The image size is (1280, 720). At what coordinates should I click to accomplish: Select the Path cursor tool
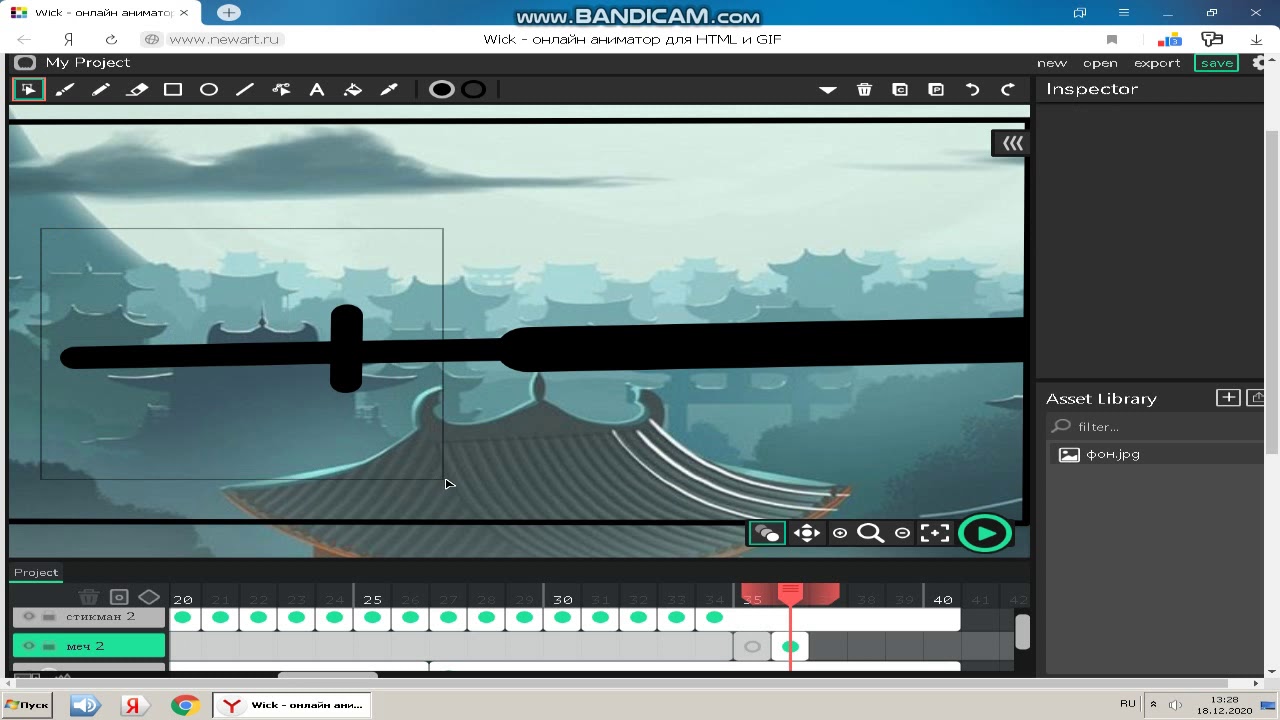(281, 89)
